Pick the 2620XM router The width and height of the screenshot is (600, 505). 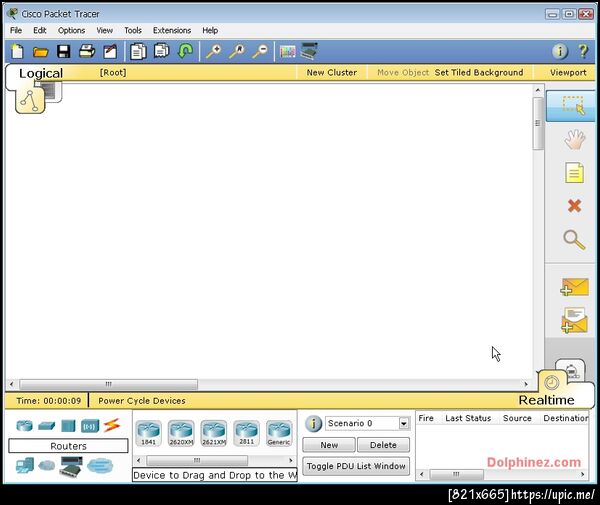(x=181, y=433)
